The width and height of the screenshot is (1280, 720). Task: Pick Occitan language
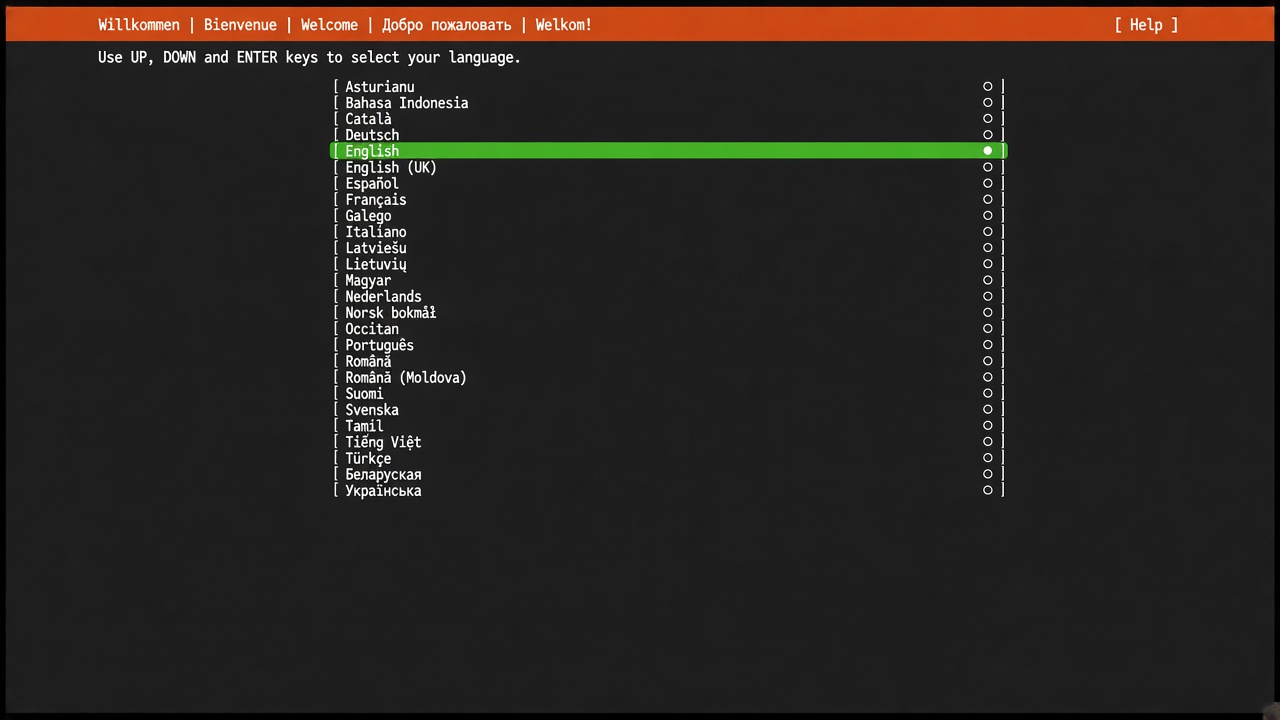coord(668,329)
